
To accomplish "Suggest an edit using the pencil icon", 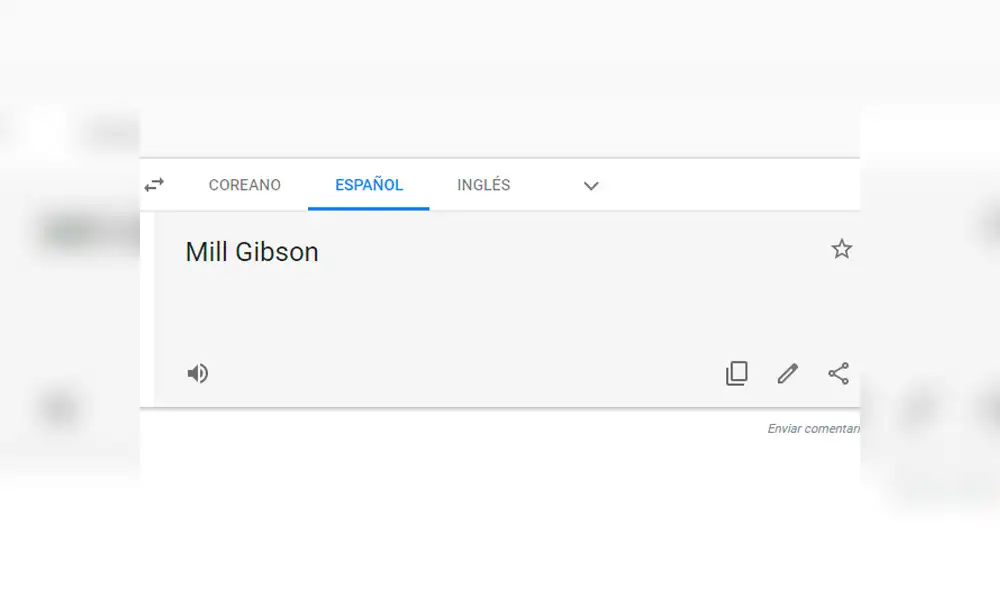I will (x=787, y=372).
